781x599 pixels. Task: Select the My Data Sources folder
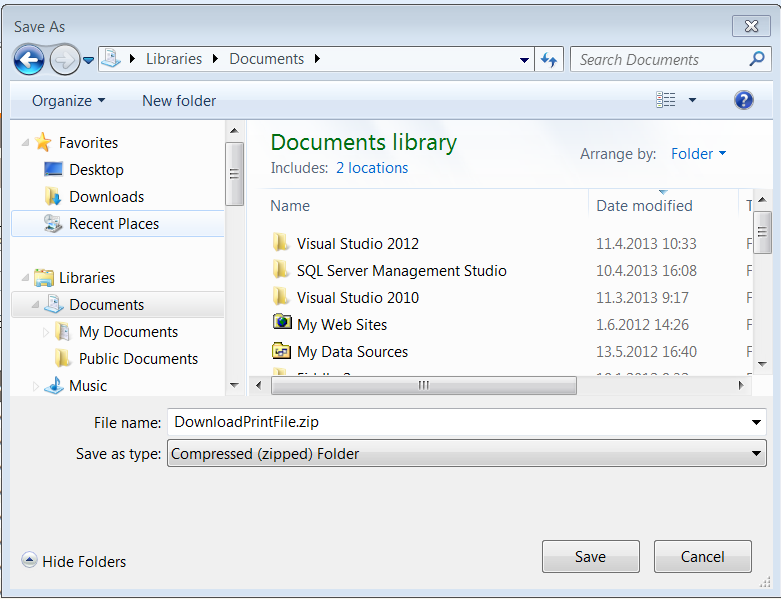click(352, 352)
